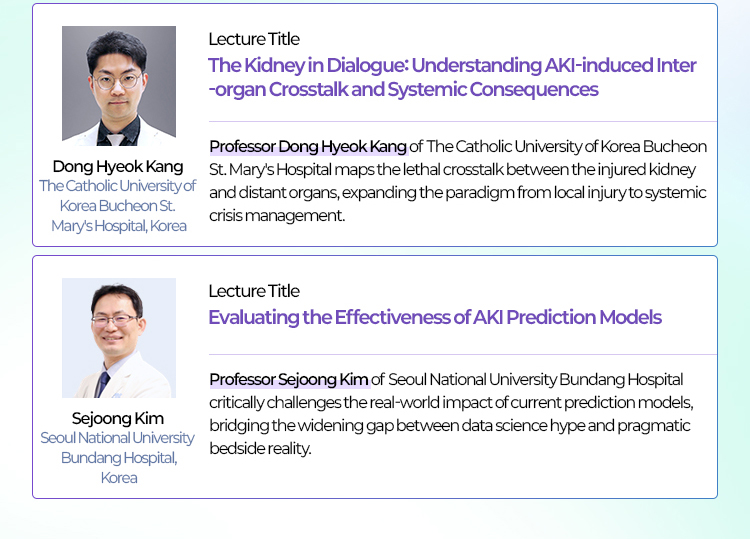This screenshot has width=750, height=539.
Task: Click the divider below the AKI Prediction Models title
Action: (462, 354)
